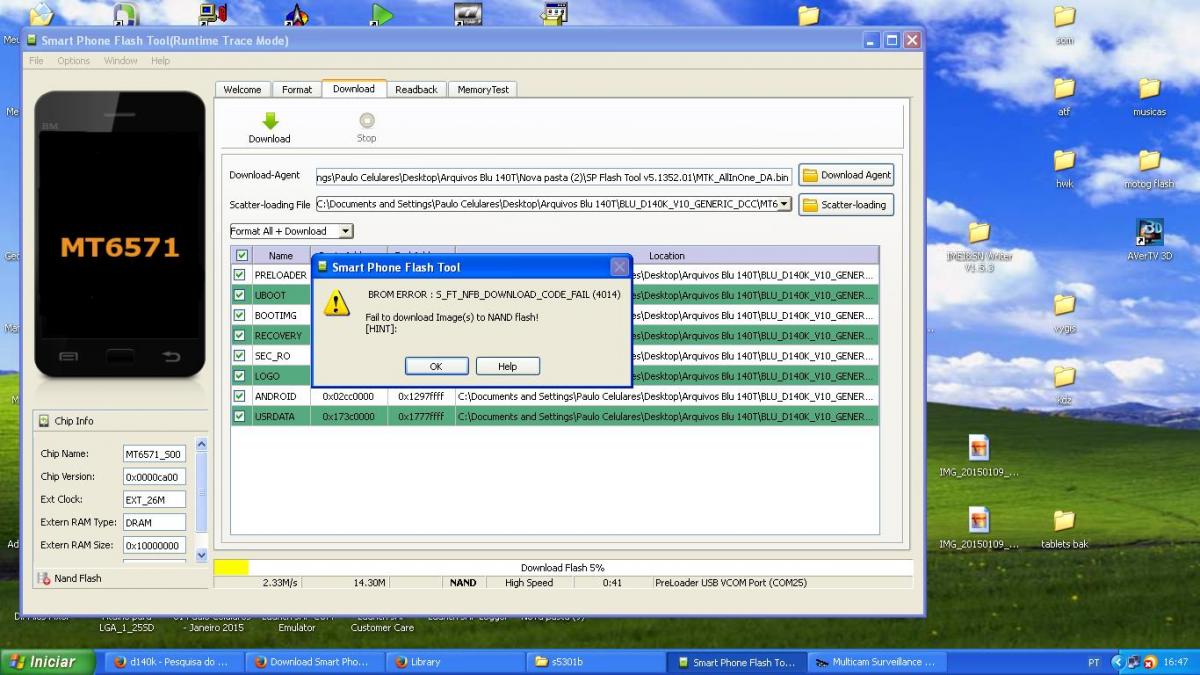Open the 'atf' desktop folder
Image resolution: width=1200 pixels, height=675 pixels.
tap(1064, 89)
